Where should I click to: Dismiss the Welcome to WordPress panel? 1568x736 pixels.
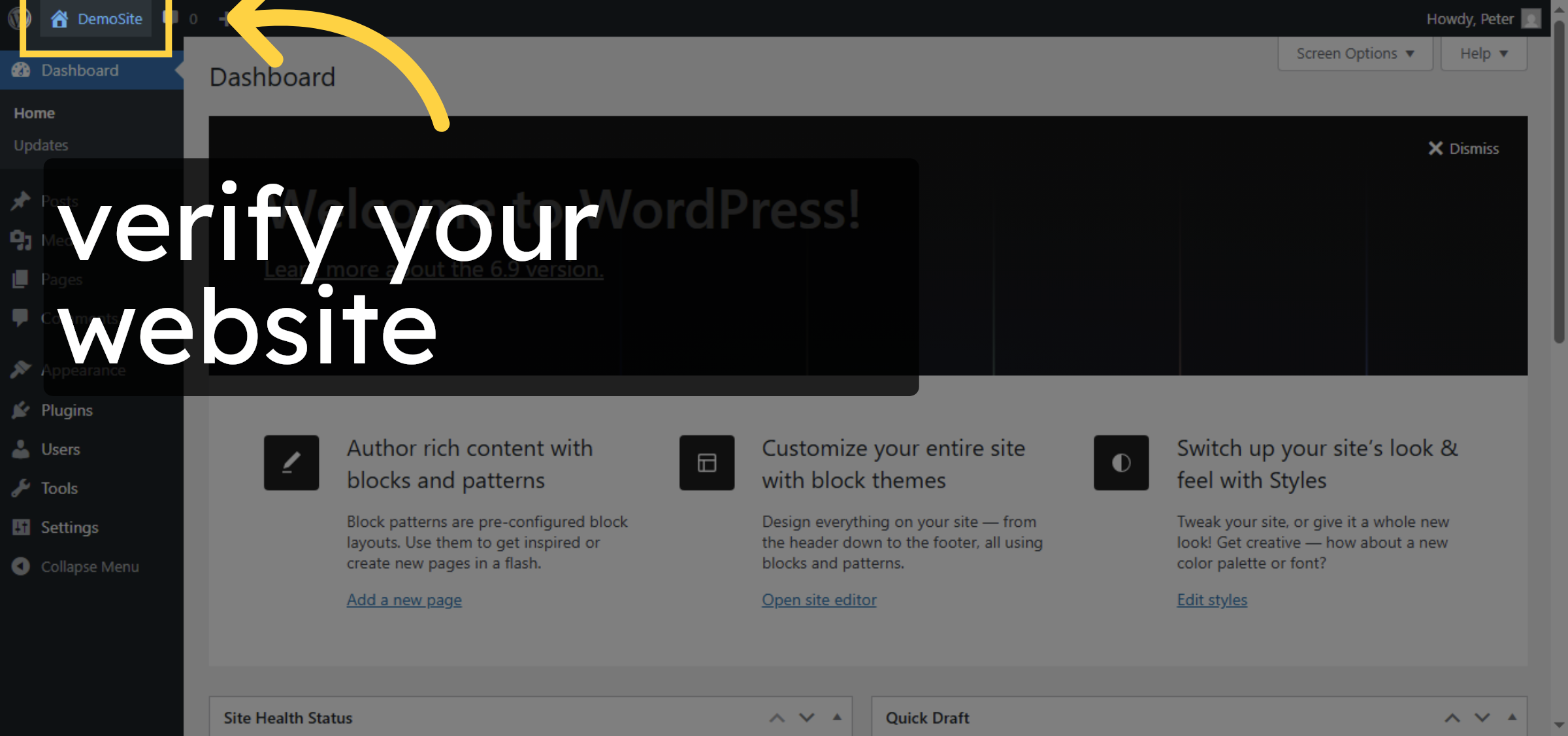pyautogui.click(x=1463, y=148)
